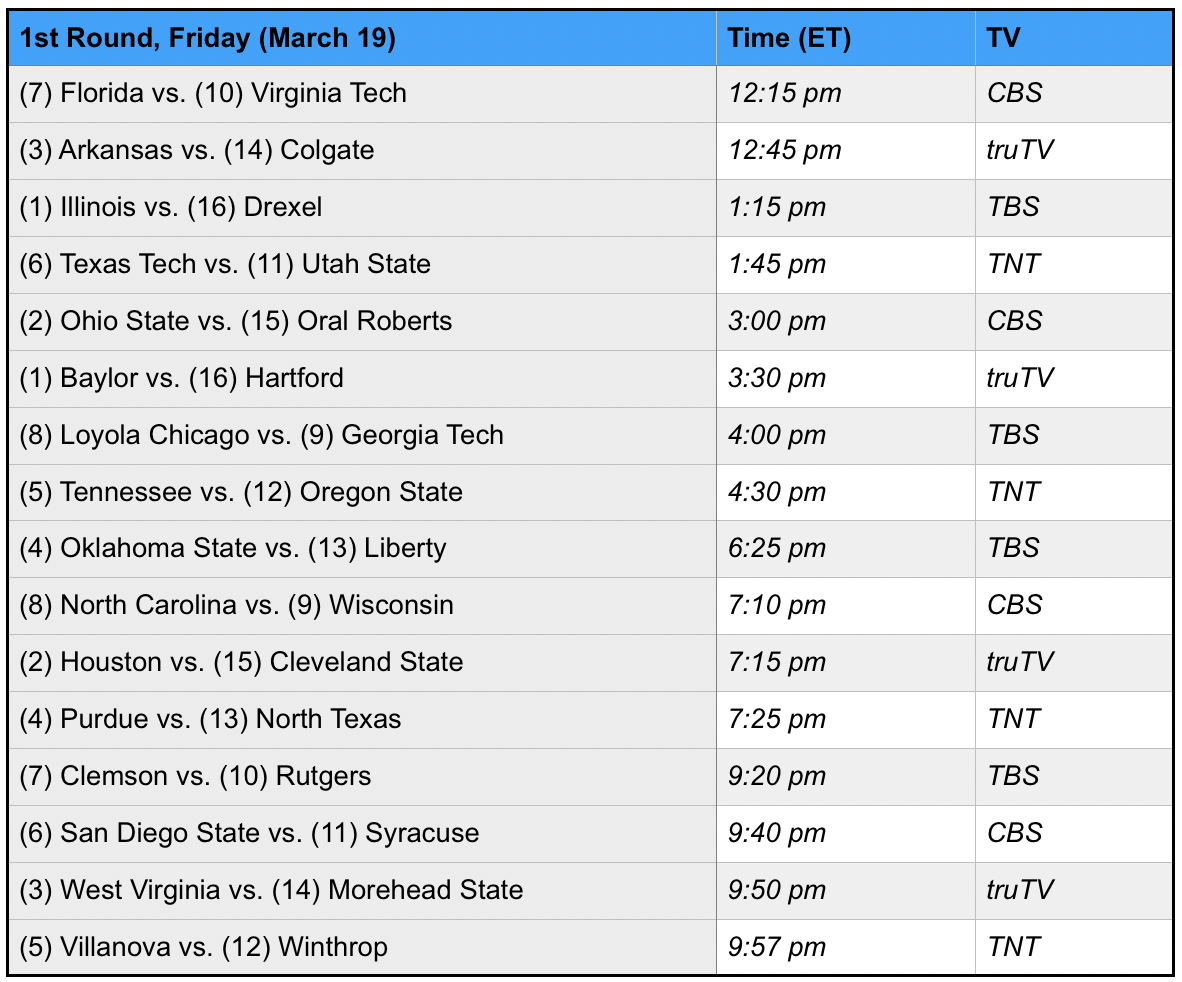Viewport: 1182px width, 982px height.
Task: Select the 4:30 pm time cell
Action: pos(778,492)
